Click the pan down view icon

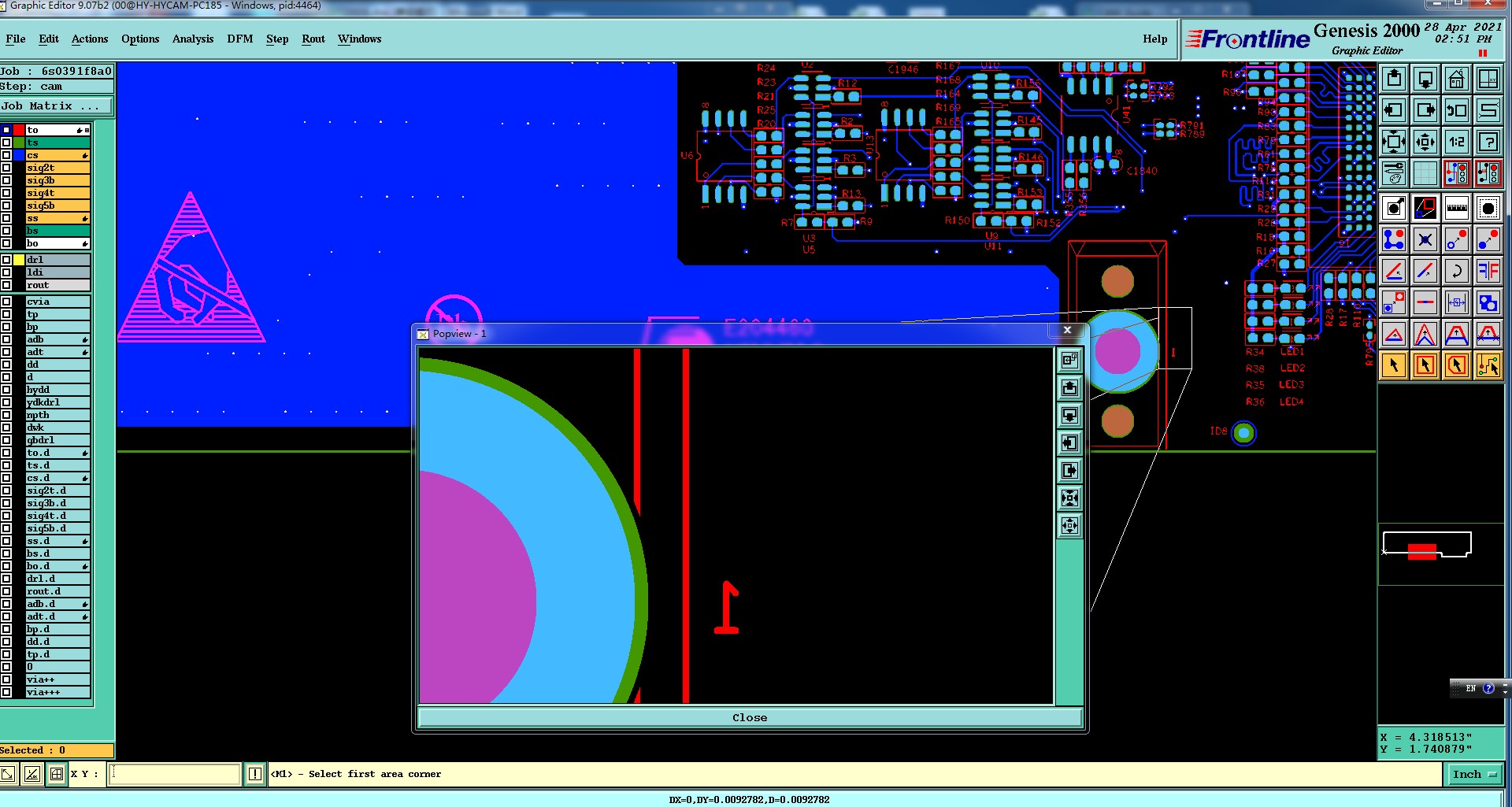click(1425, 79)
